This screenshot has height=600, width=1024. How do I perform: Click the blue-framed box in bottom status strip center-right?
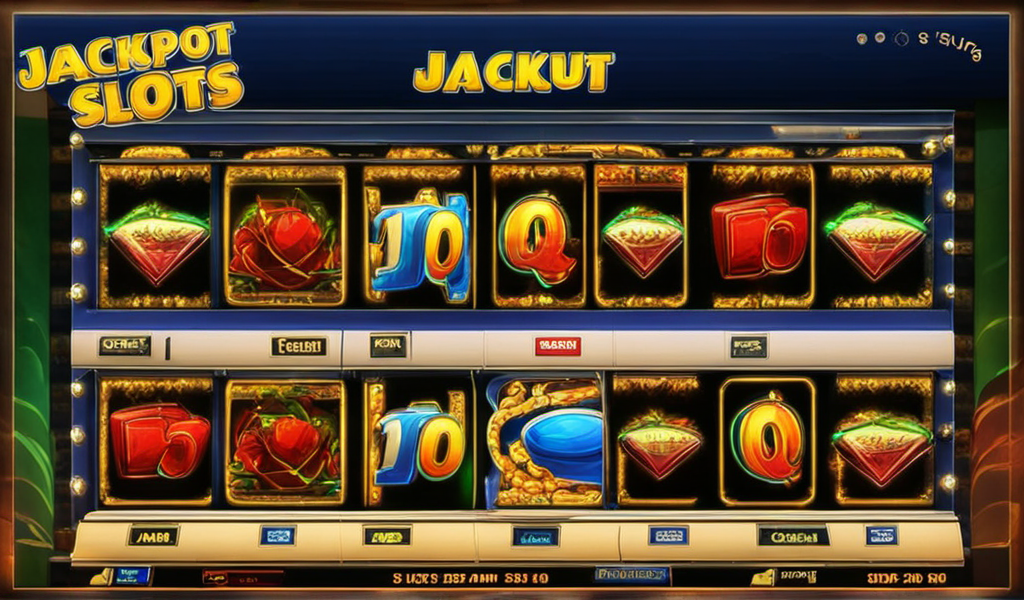(632, 575)
